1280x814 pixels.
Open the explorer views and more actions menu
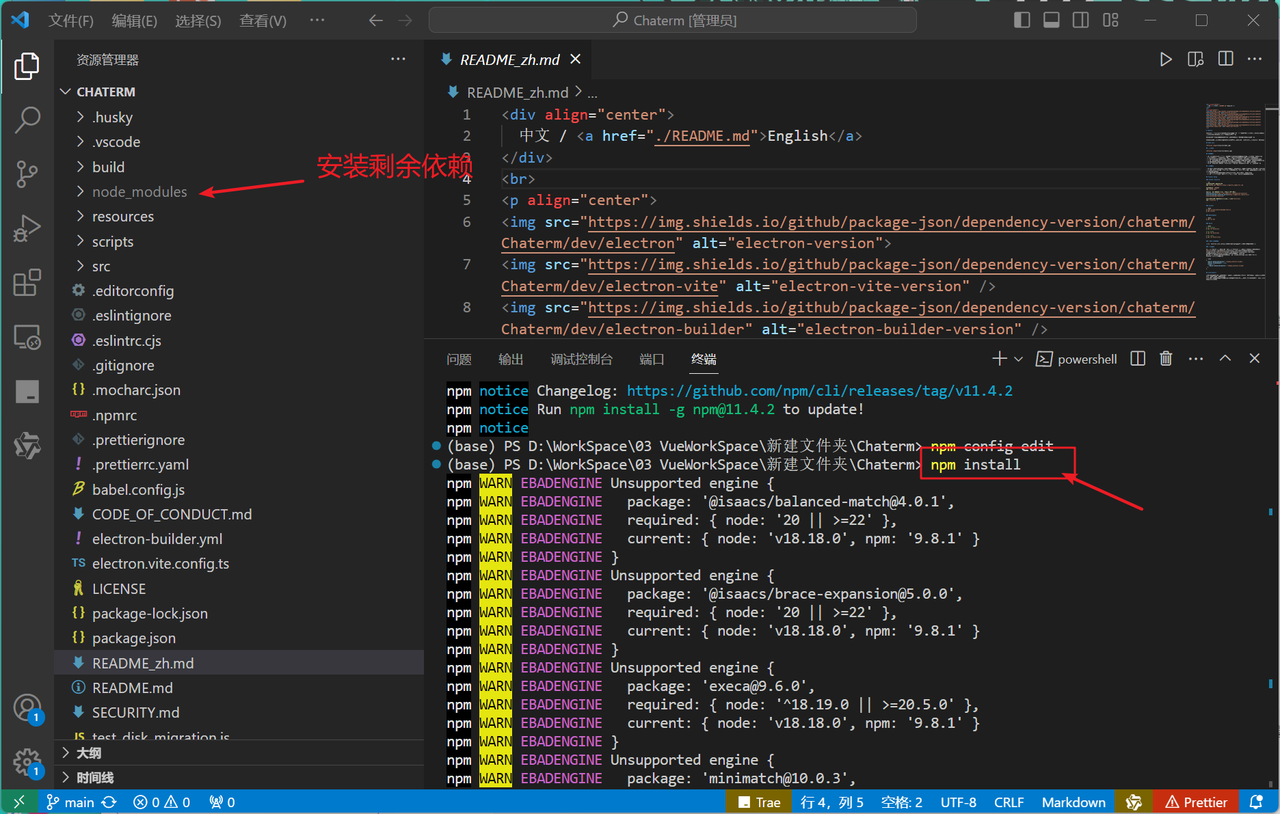click(398, 60)
